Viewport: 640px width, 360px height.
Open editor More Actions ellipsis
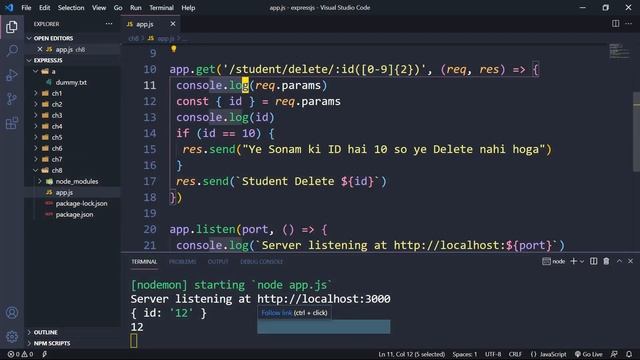(x=629, y=24)
